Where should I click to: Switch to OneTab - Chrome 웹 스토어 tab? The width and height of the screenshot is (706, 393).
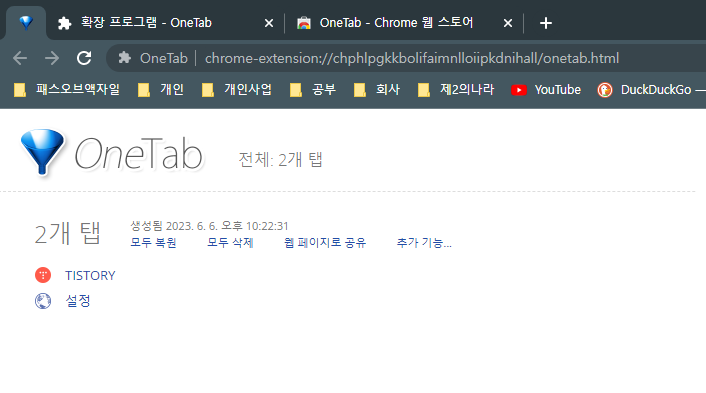point(396,23)
